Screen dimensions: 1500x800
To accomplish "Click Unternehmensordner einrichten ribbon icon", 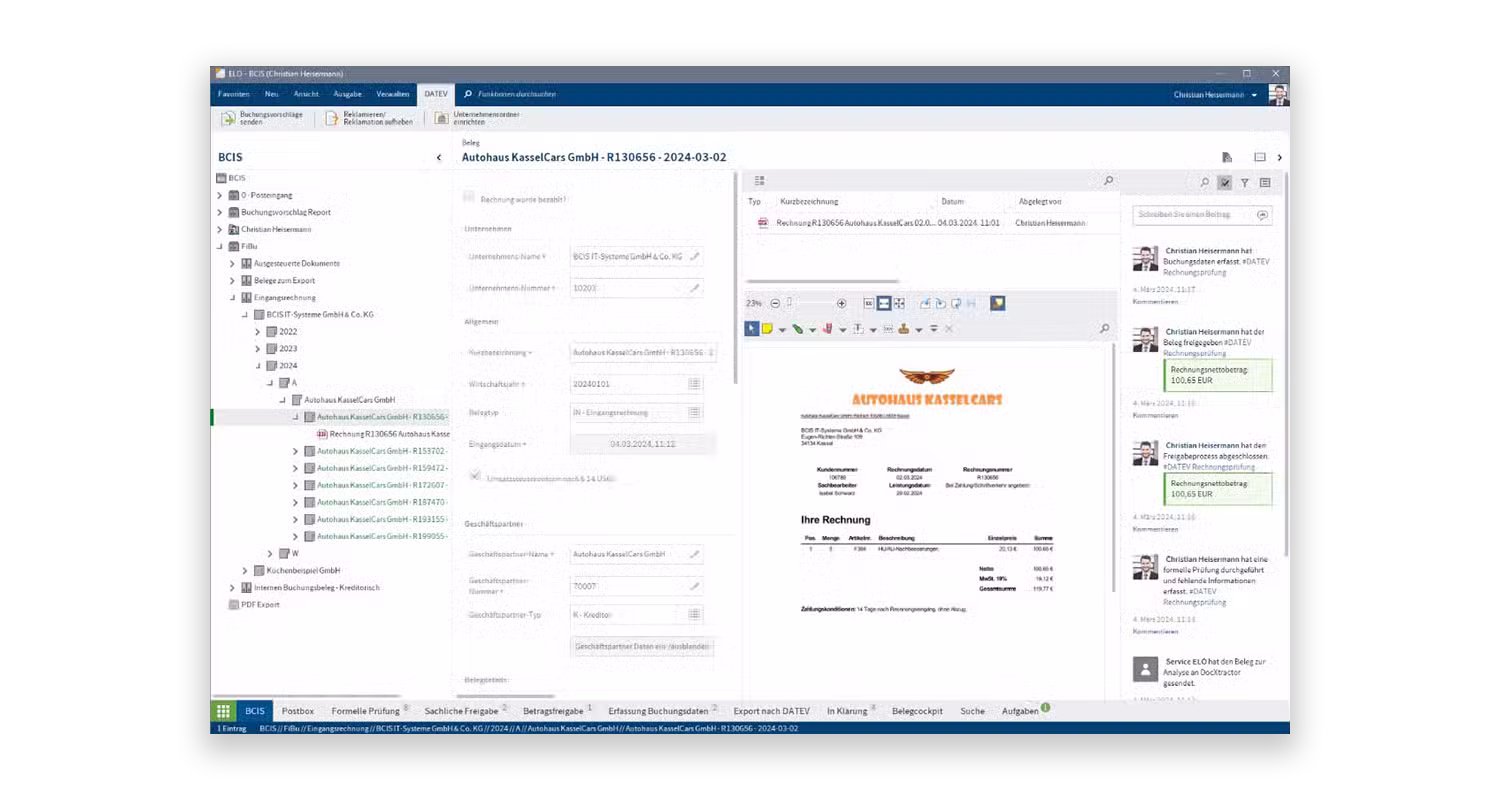I will 442,118.
